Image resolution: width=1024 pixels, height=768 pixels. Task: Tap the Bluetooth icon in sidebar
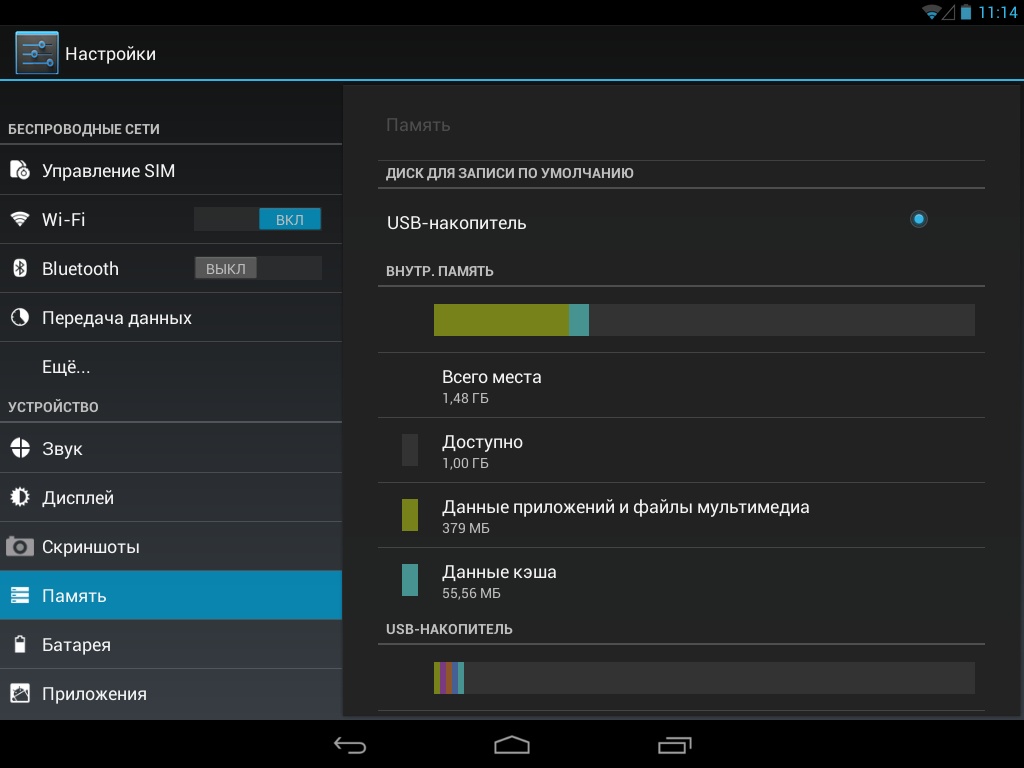pos(20,269)
